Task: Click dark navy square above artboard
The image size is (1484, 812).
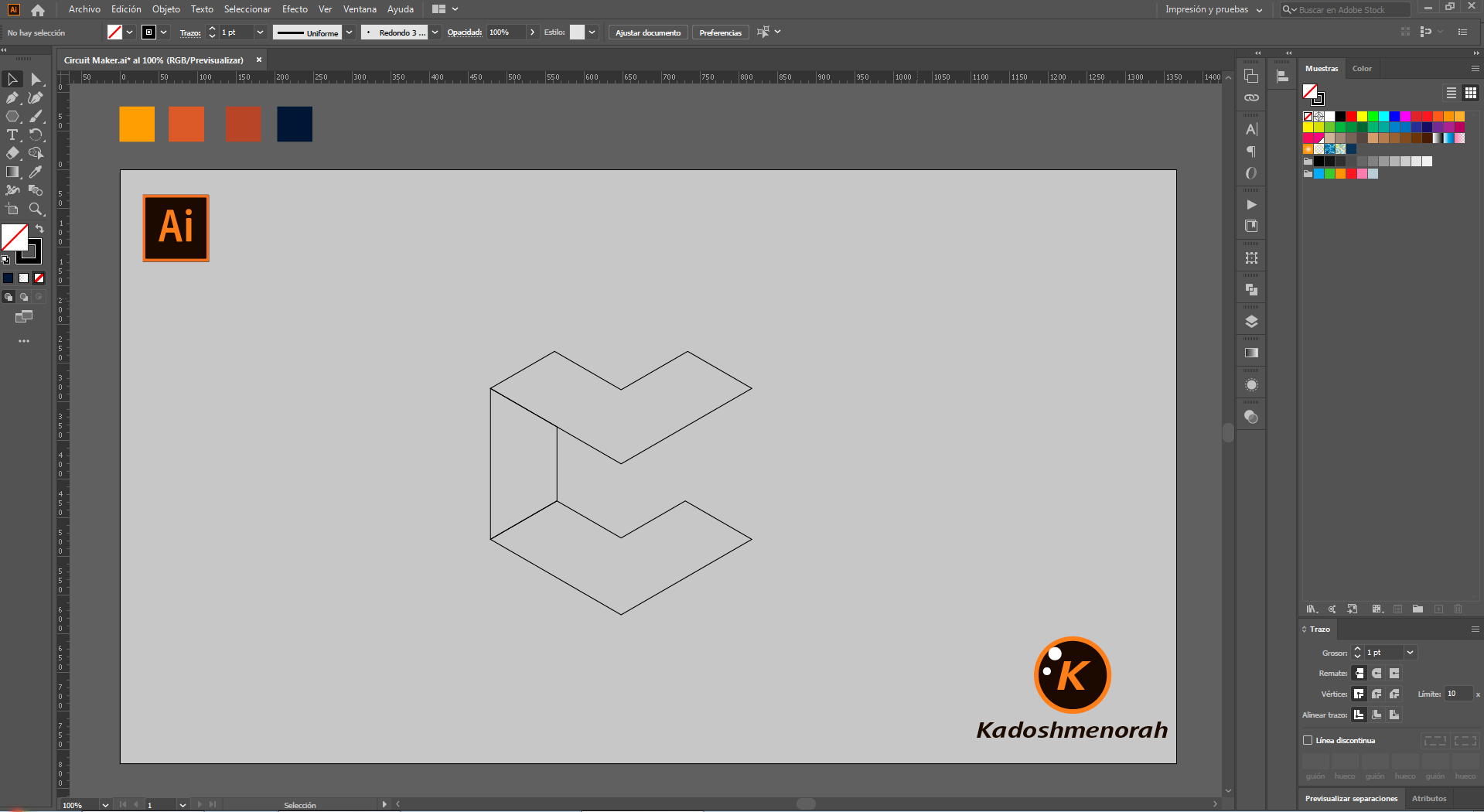Action: pos(295,124)
